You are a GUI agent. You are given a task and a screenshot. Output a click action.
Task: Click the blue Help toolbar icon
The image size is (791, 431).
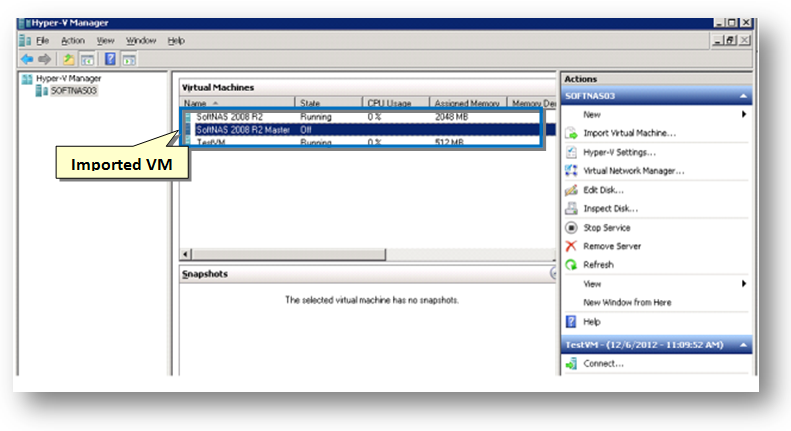110,59
